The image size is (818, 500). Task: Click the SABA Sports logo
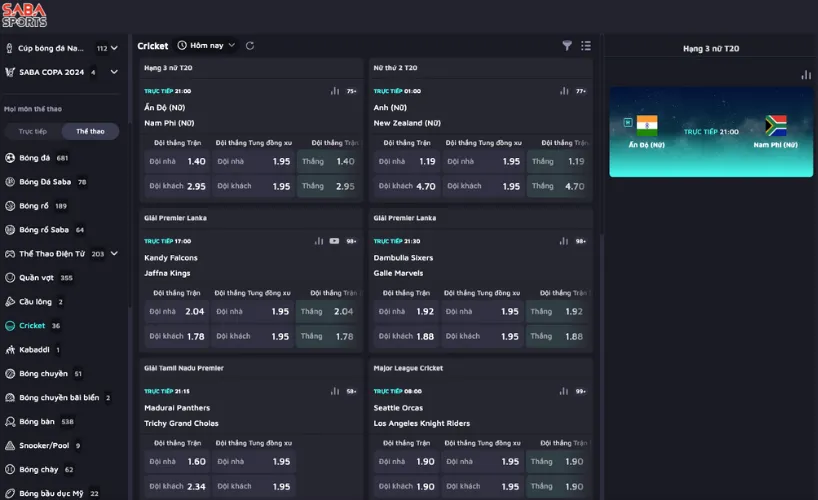coord(23,15)
